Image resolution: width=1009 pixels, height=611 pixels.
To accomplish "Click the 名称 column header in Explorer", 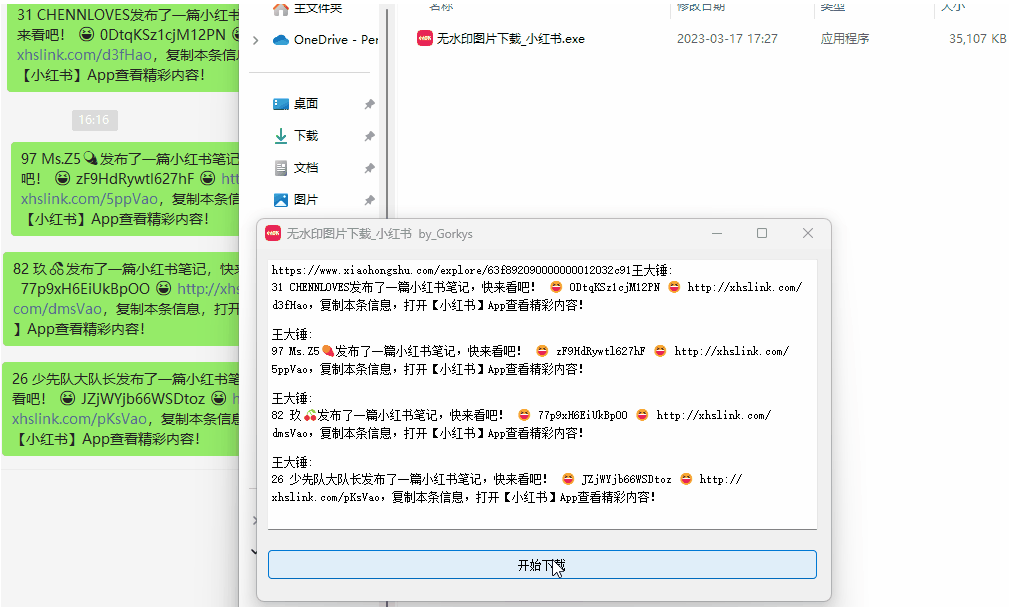I will coord(441,6).
